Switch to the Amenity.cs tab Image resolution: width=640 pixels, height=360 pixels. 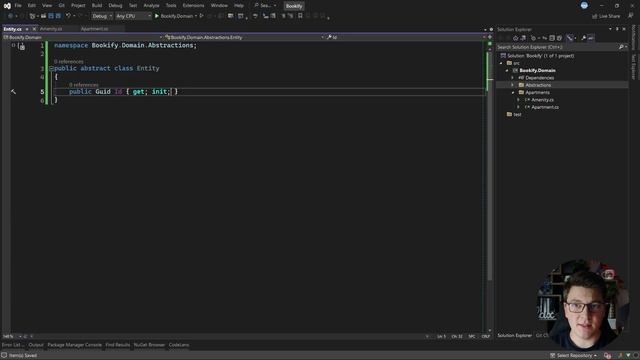pos(51,29)
